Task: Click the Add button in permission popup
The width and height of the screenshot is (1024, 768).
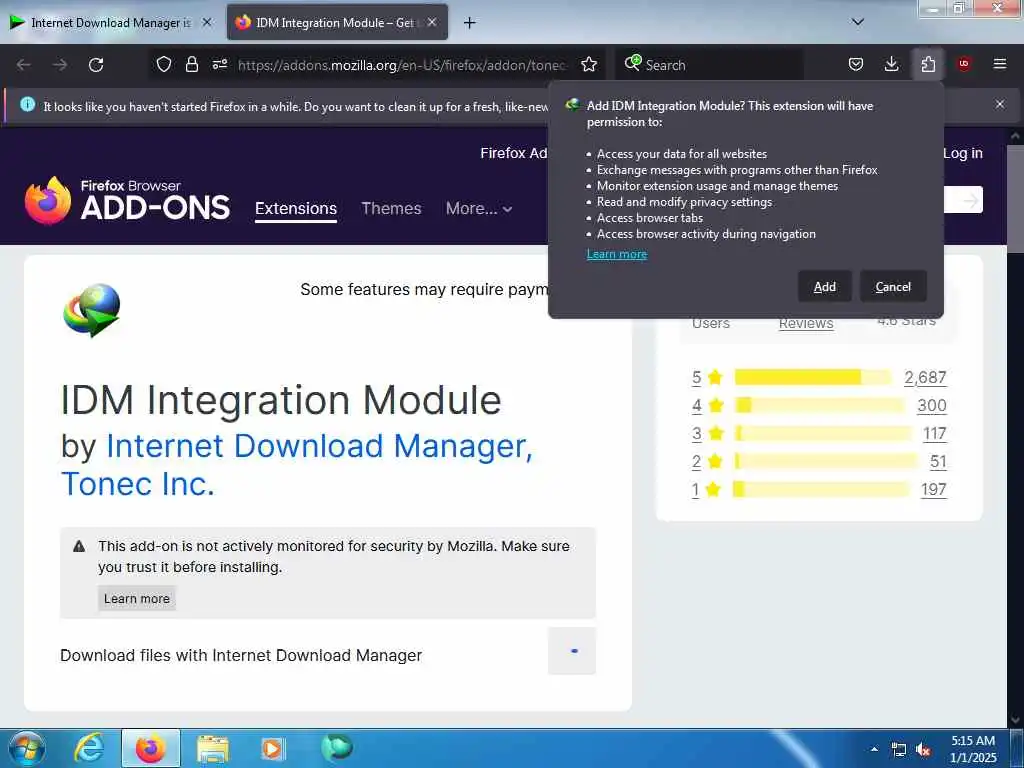Action: [x=824, y=286]
